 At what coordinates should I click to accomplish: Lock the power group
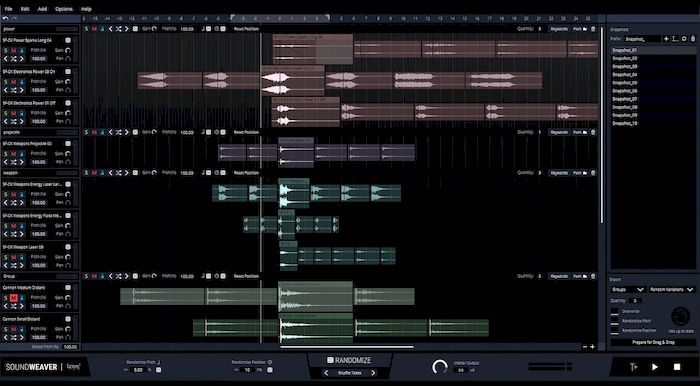[x=102, y=29]
